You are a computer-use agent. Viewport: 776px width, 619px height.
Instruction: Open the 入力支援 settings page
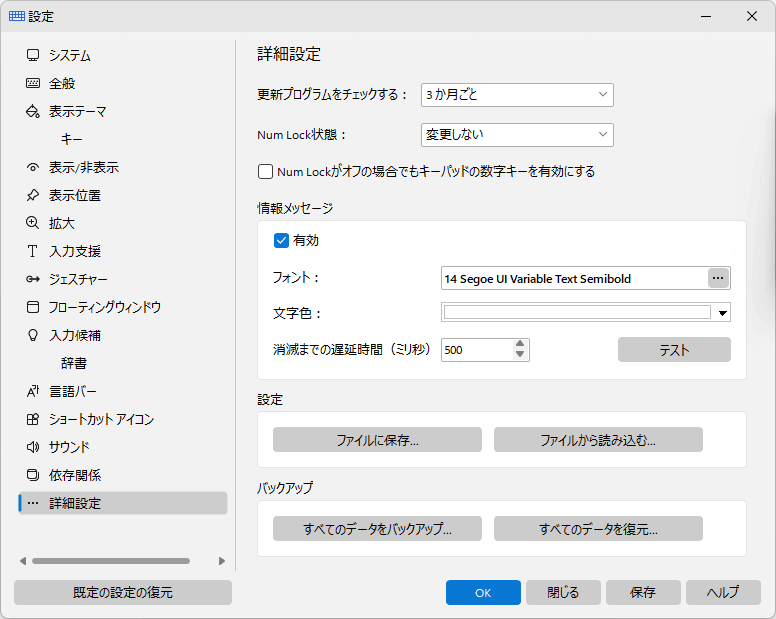(x=123, y=251)
